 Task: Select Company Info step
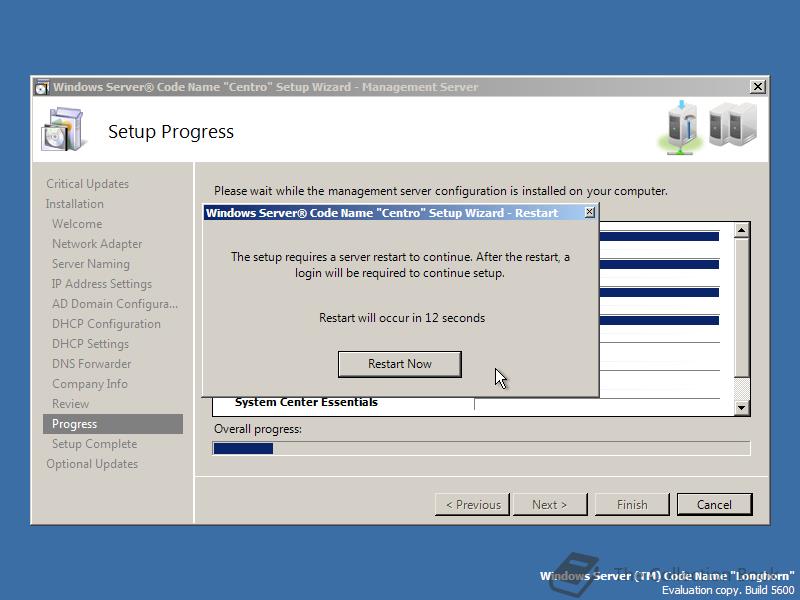tap(90, 384)
